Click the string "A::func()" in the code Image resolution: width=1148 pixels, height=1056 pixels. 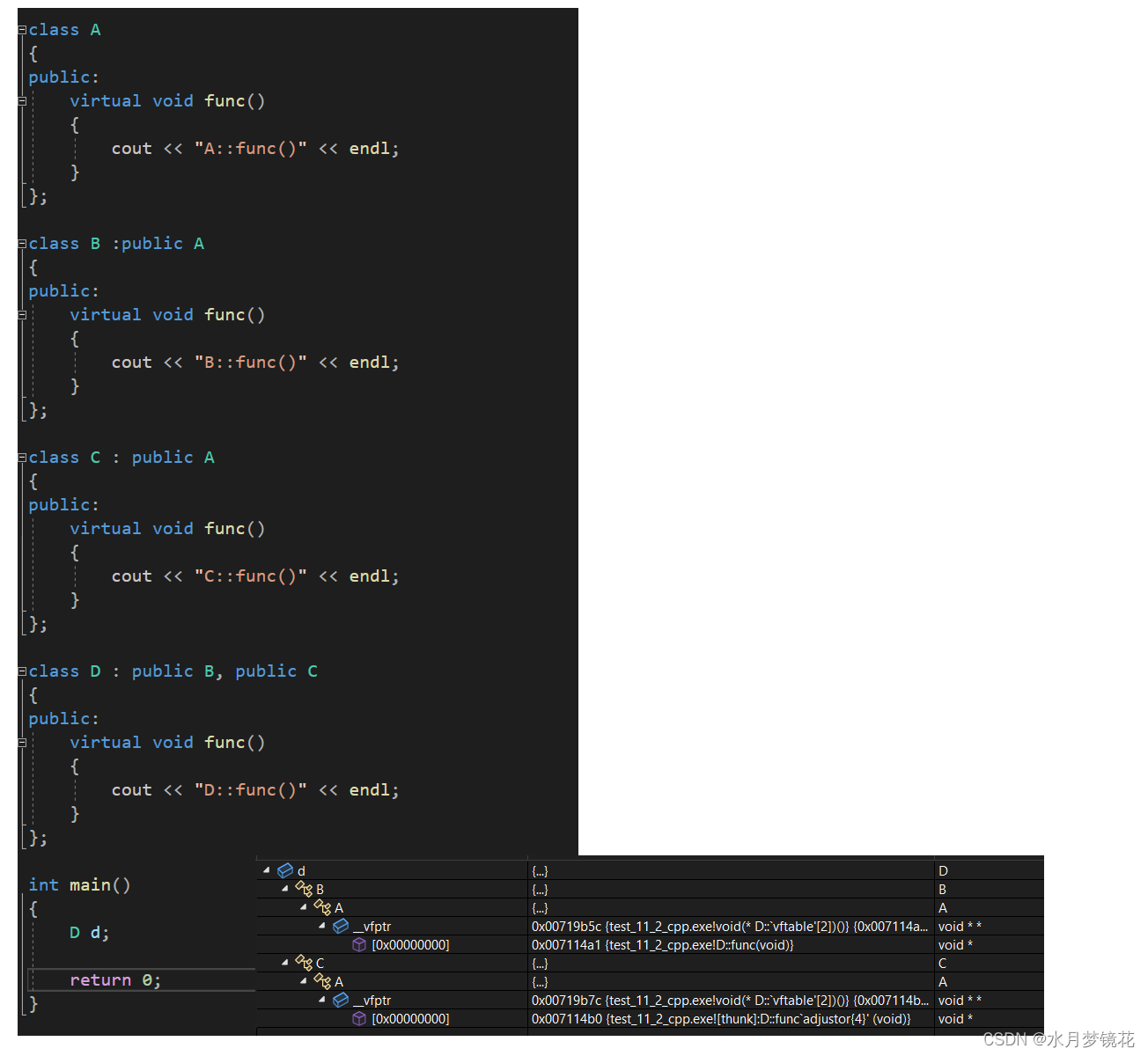(251, 149)
